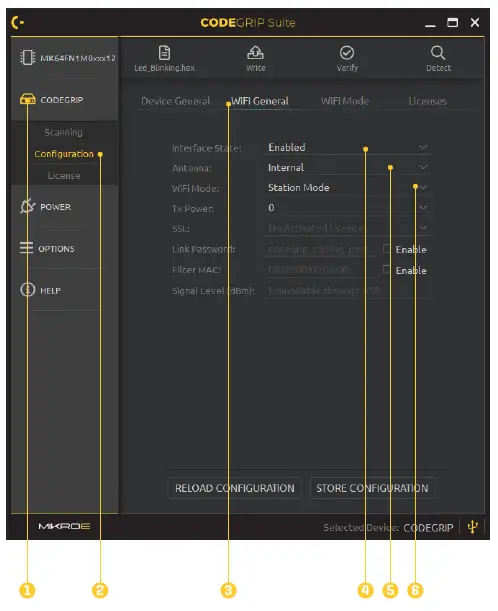
Task: Click the Interface State label
Action: [x=207, y=148]
